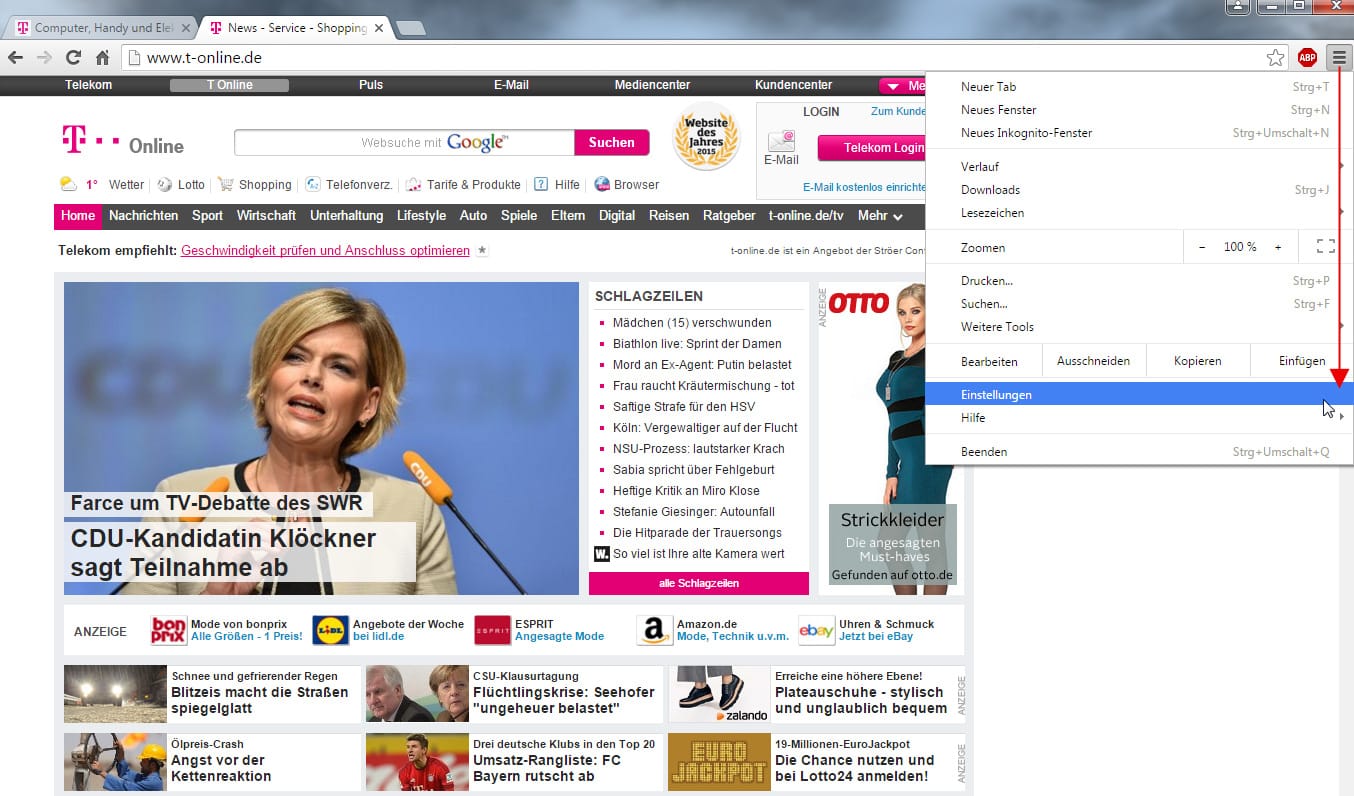Screen dimensions: 1354x796
Task: Expand the Hilfe submenu in Chrome menu
Action: tap(1139, 418)
